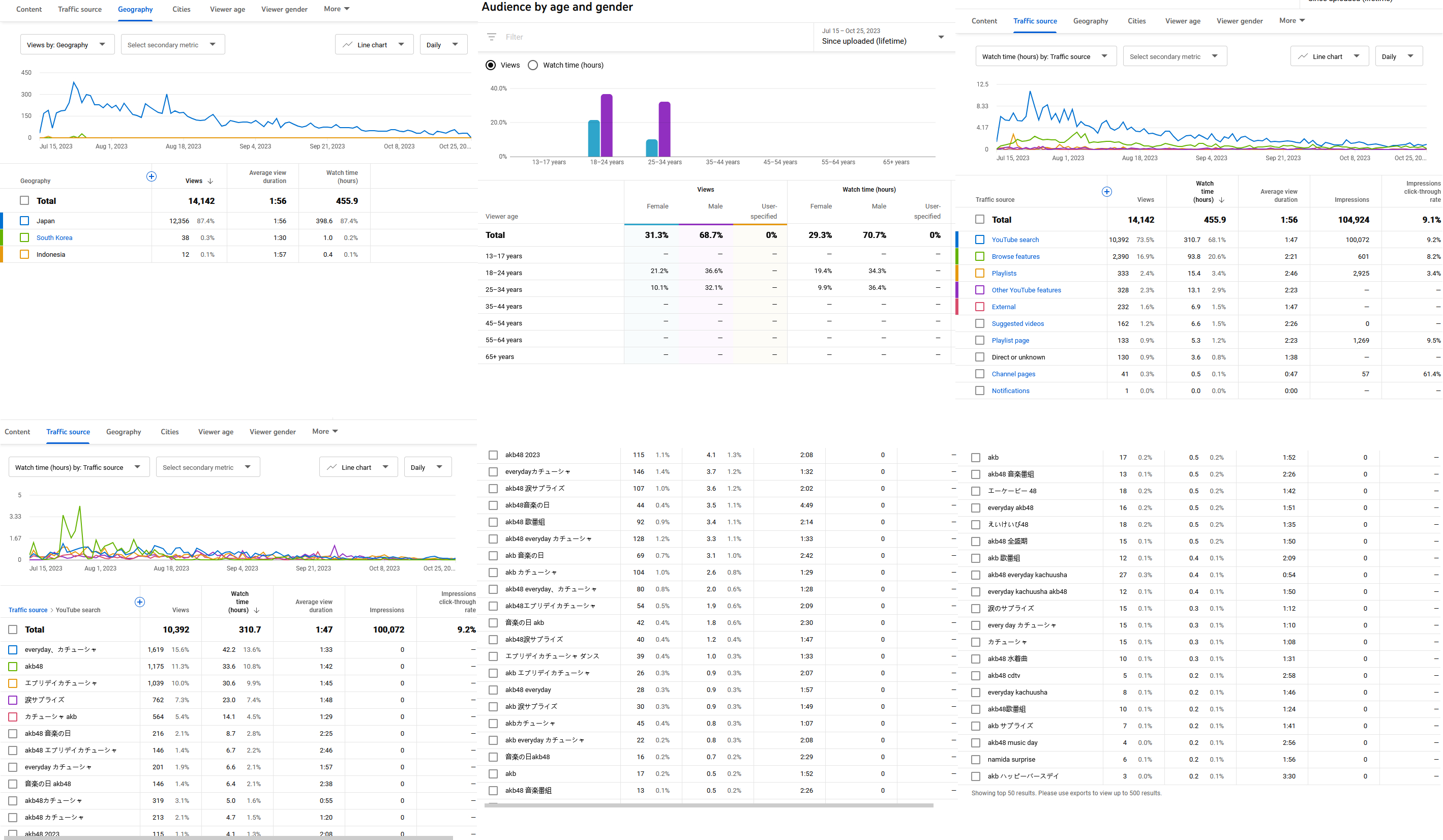
Task: Click line chart icon in Geography panel
Action: 347,45
